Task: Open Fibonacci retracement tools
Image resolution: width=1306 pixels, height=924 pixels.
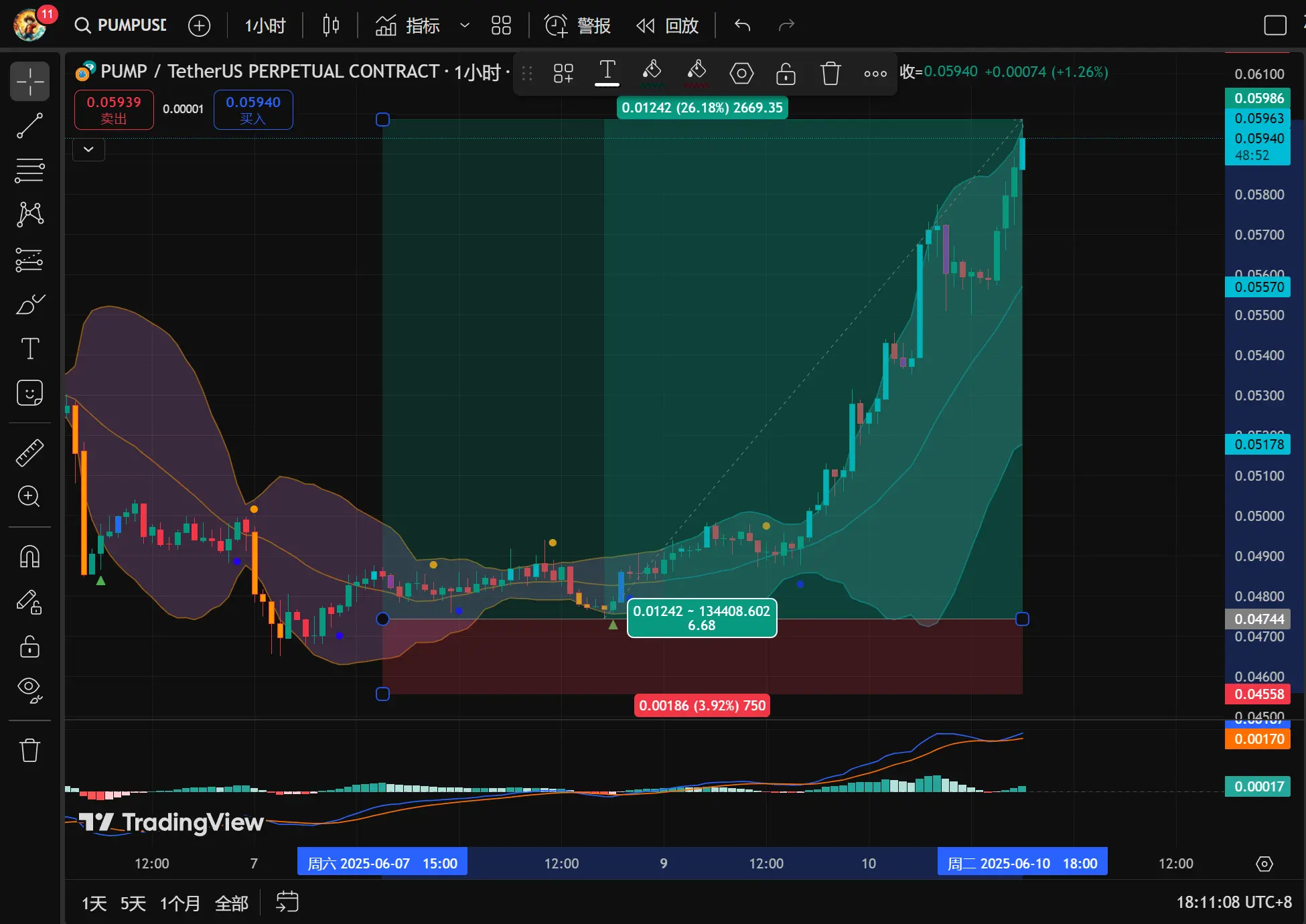Action: (30, 170)
